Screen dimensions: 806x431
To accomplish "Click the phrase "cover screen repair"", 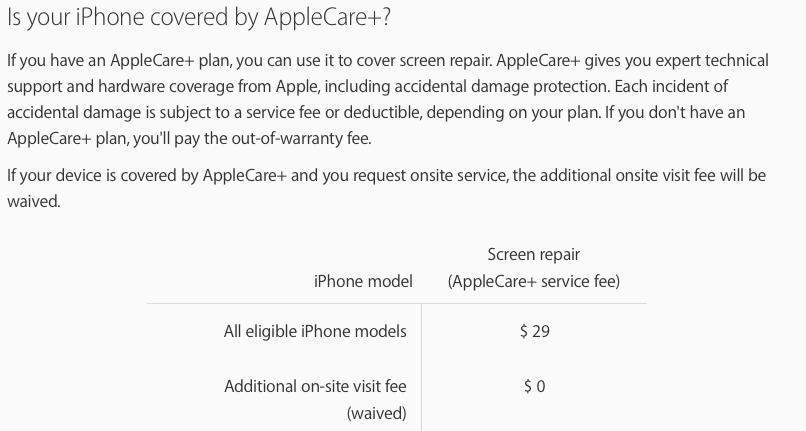I will point(422,61).
